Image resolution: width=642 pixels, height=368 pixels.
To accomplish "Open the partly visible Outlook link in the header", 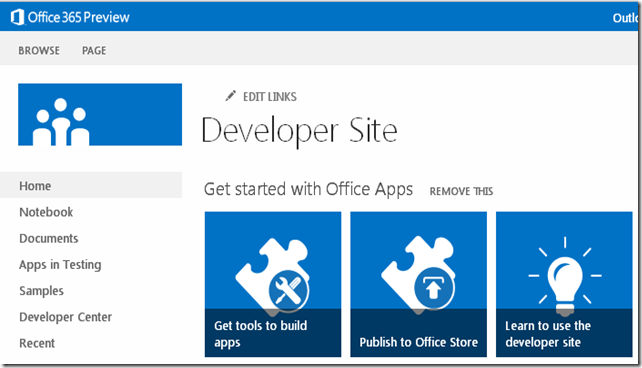I will [x=625, y=18].
